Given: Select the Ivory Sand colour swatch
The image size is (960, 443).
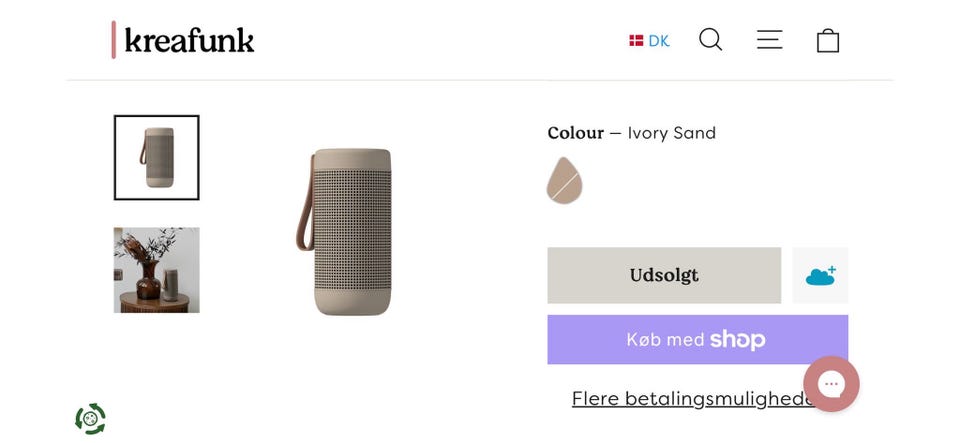Looking at the screenshot, I should click(x=564, y=181).
